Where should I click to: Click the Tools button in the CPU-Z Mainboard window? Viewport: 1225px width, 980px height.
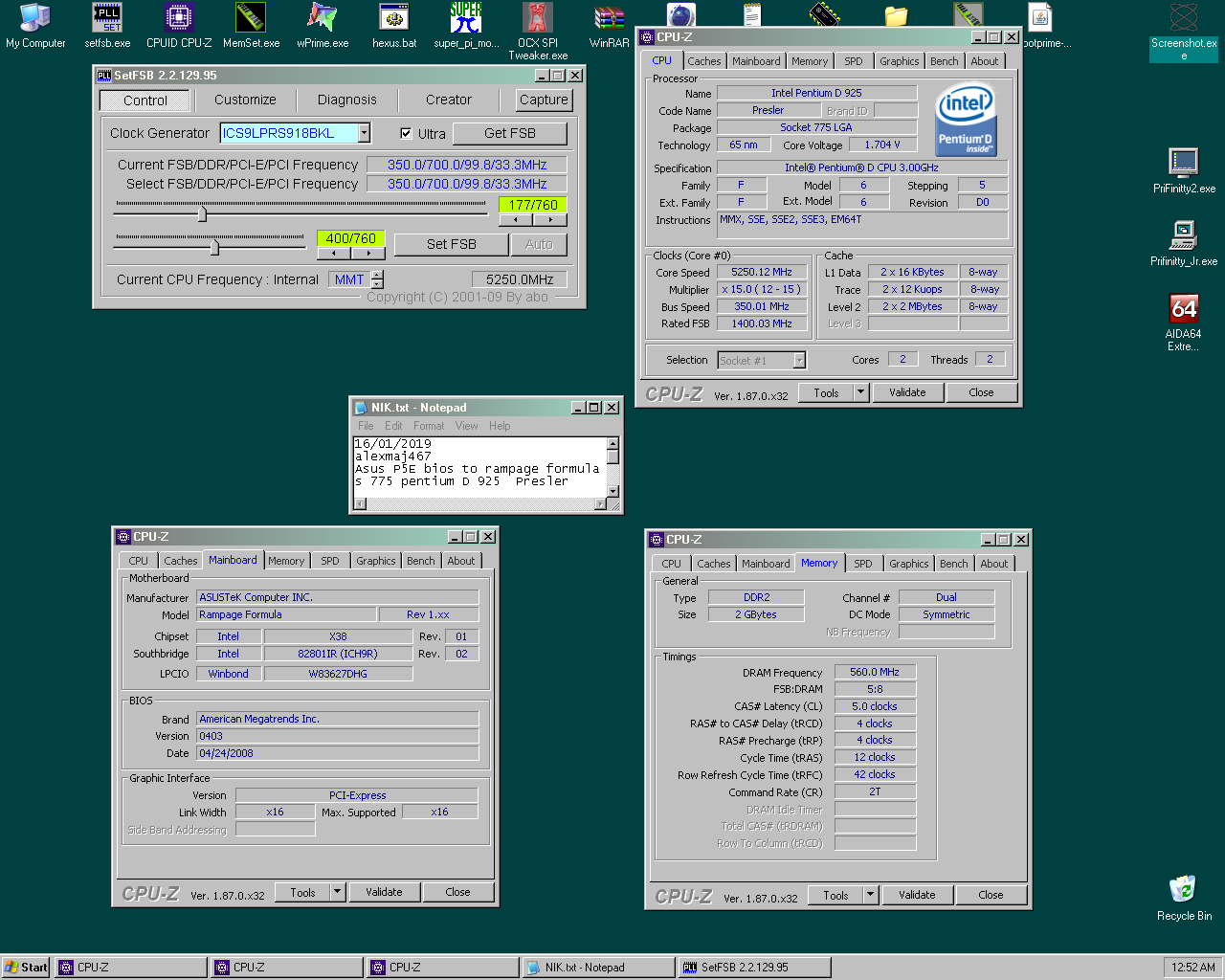302,892
